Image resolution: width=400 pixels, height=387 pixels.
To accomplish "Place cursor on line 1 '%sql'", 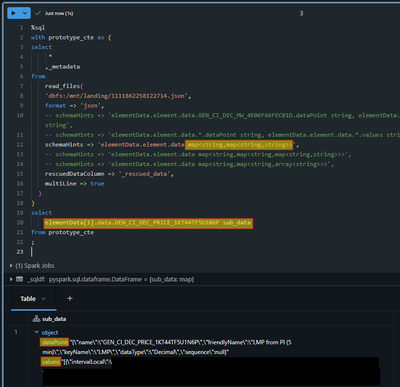I will 38,28.
